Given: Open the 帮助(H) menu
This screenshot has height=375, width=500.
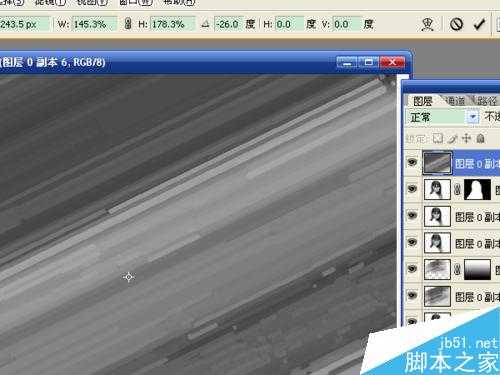Looking at the screenshot, I should [179, 3].
